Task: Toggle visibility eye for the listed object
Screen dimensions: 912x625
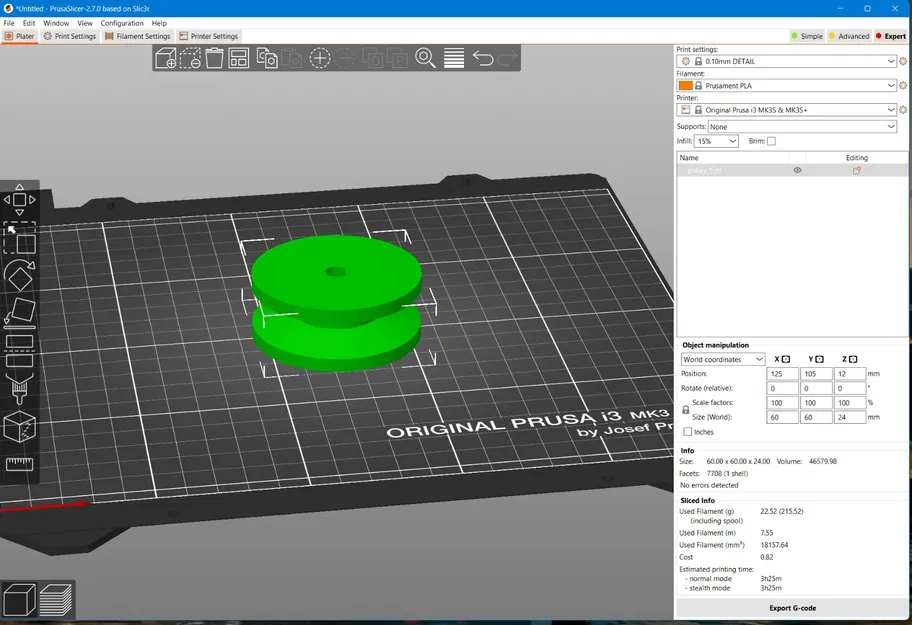Action: [x=797, y=171]
